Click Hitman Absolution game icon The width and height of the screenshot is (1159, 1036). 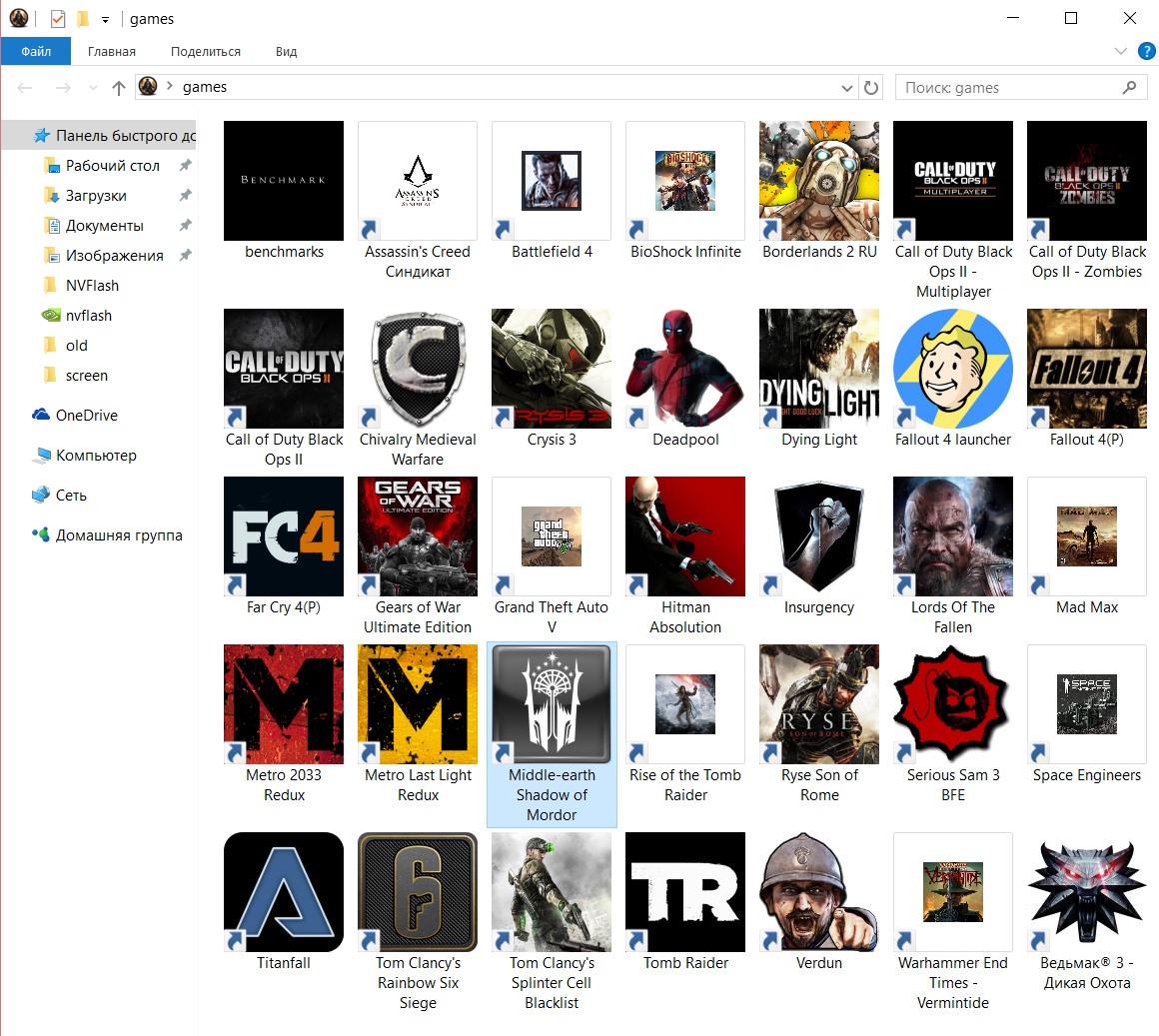685,536
